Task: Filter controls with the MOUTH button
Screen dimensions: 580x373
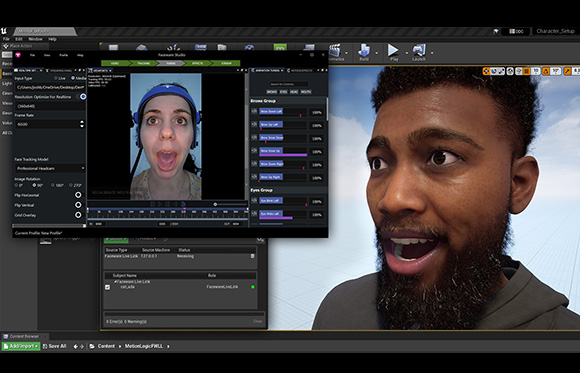Action: pyautogui.click(x=306, y=92)
